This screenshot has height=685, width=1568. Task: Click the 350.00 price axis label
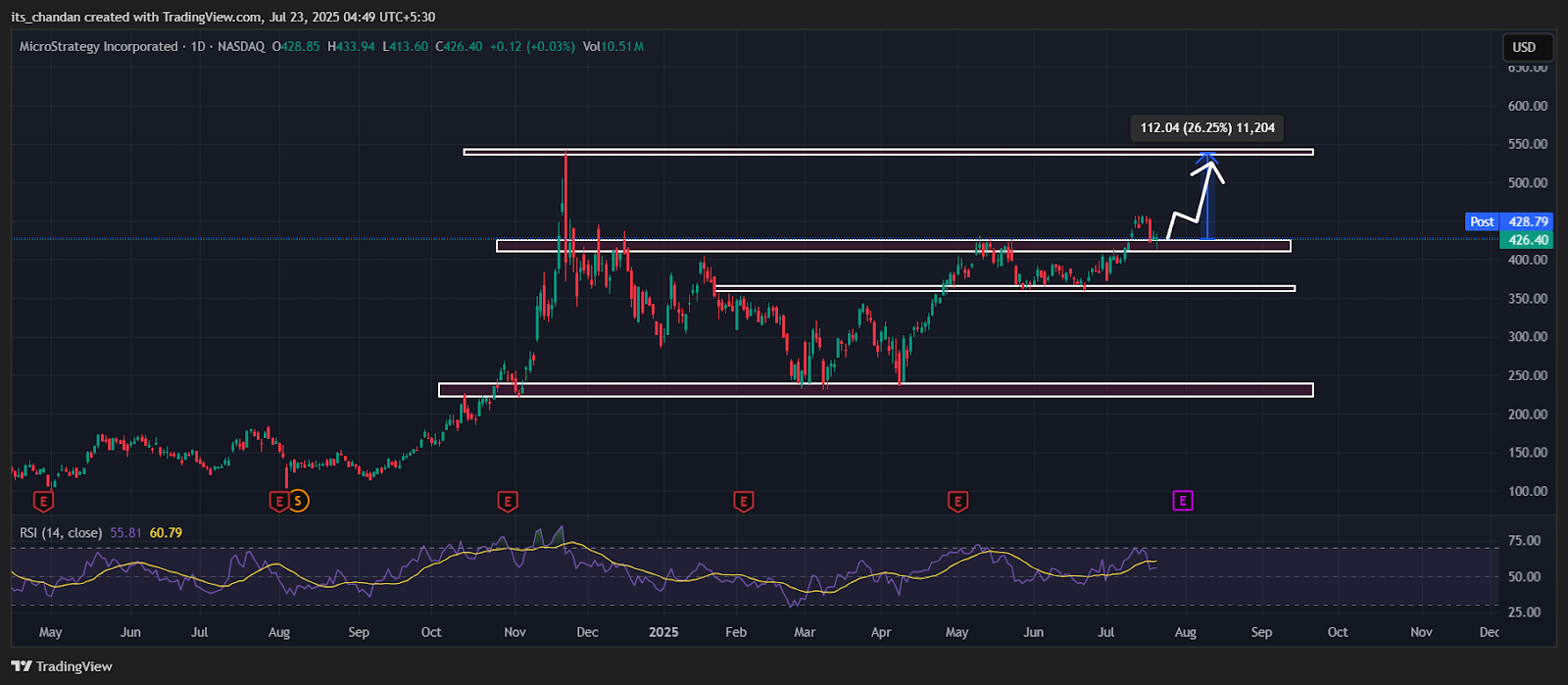pos(1528,299)
